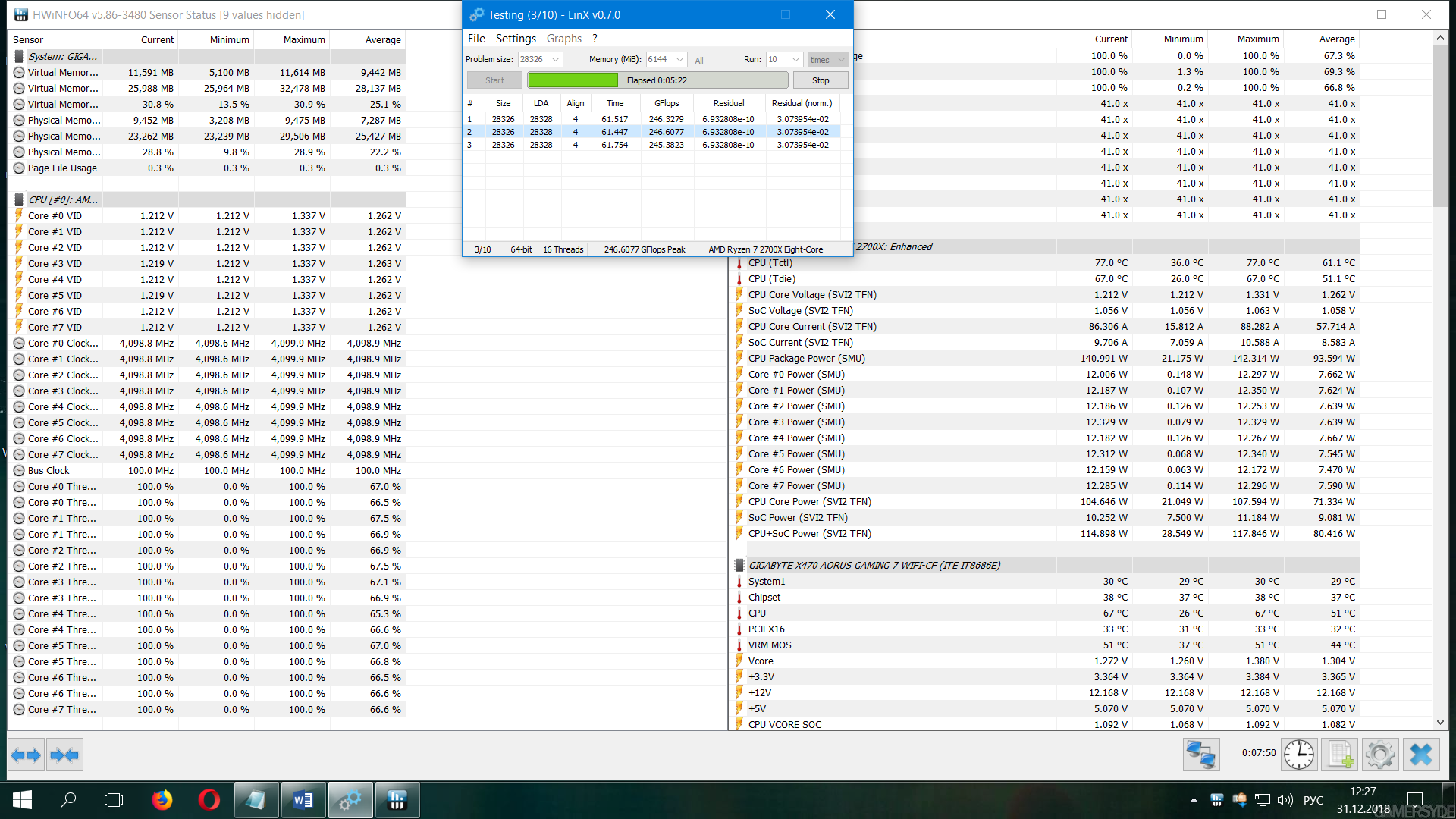Open the LinX Settings menu

tap(516, 39)
